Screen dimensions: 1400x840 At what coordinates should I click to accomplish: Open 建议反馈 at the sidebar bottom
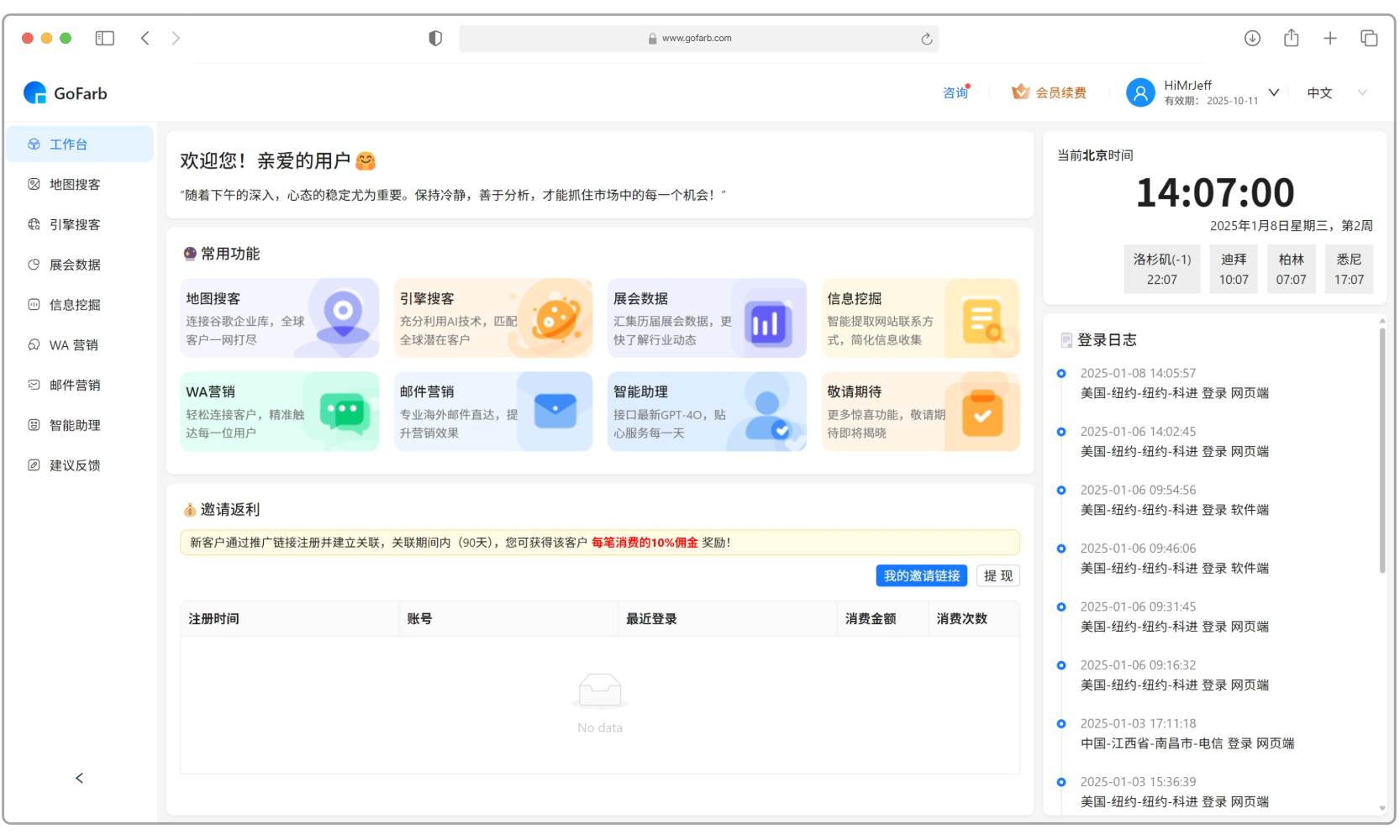click(x=74, y=465)
